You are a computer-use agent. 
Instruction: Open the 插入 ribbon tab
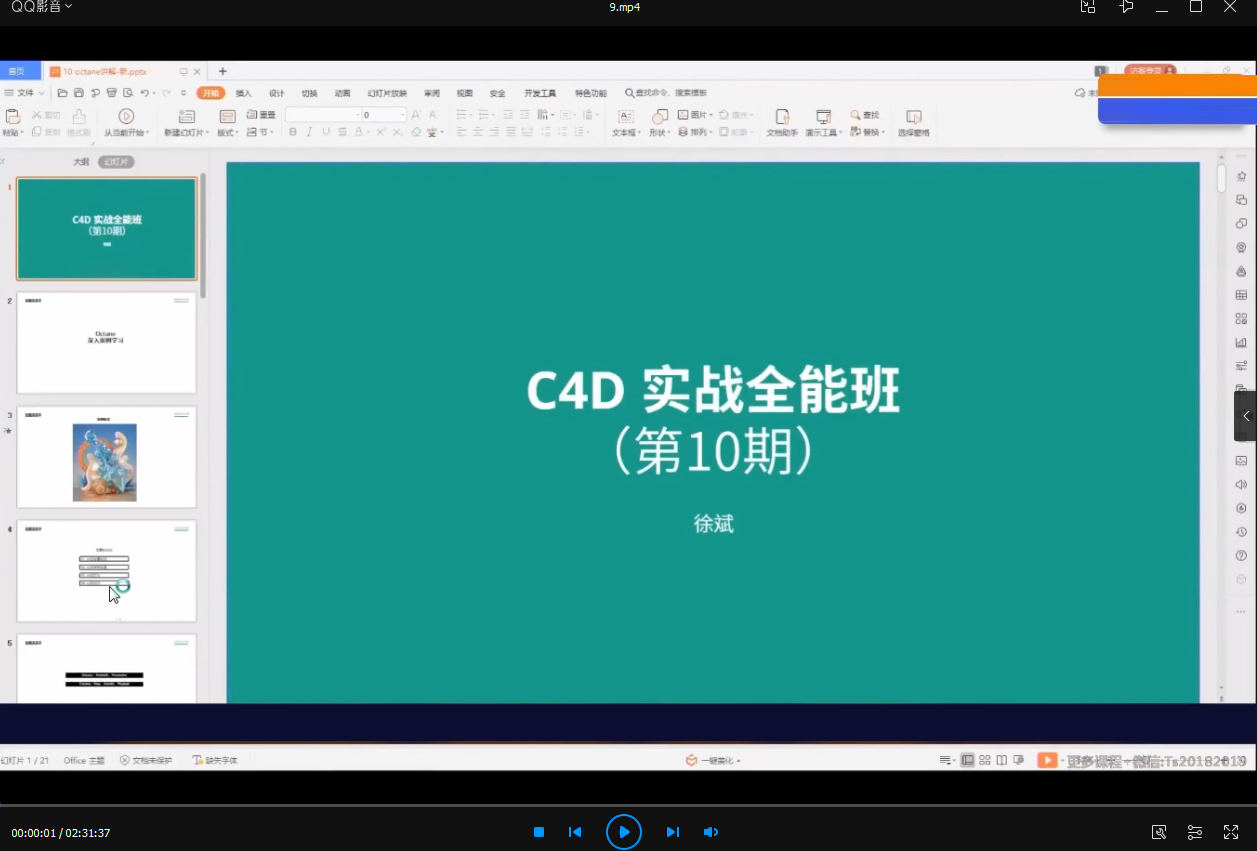pos(243,93)
